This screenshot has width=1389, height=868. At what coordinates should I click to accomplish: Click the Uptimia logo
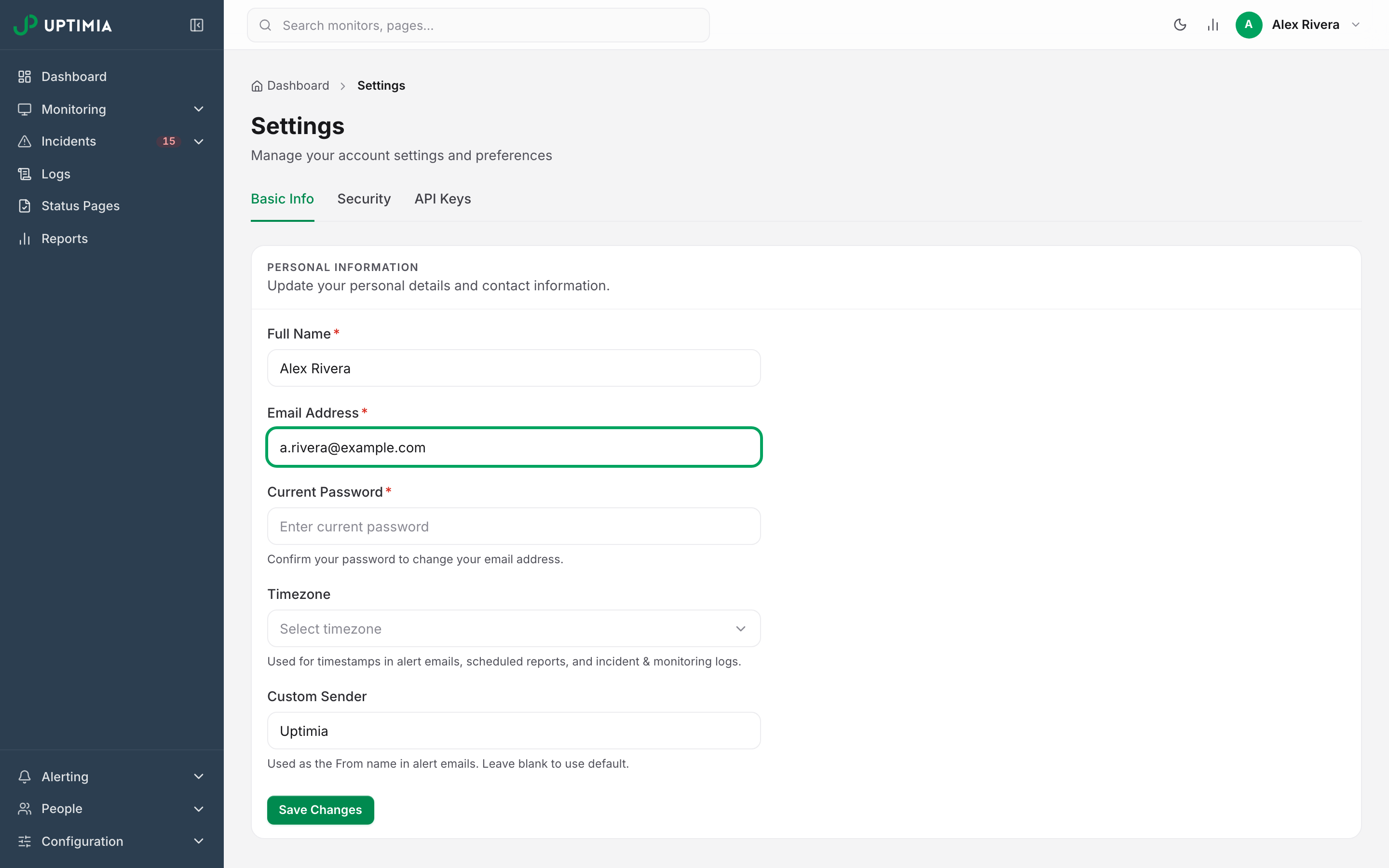point(63,25)
